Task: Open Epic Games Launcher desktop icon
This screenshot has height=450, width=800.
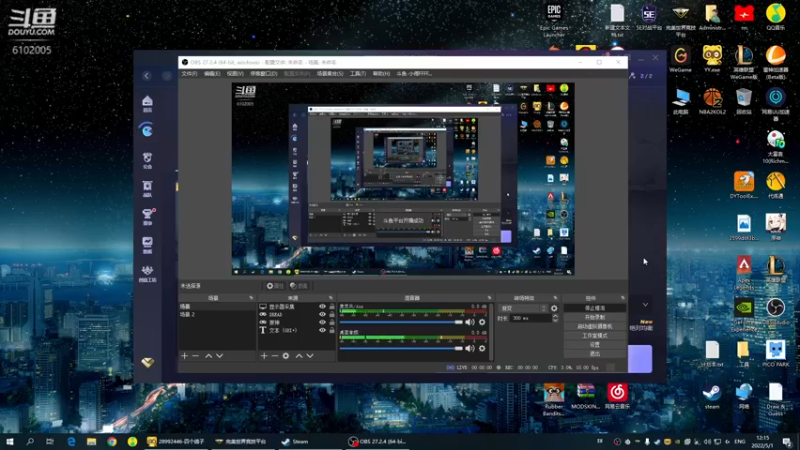Action: (554, 20)
